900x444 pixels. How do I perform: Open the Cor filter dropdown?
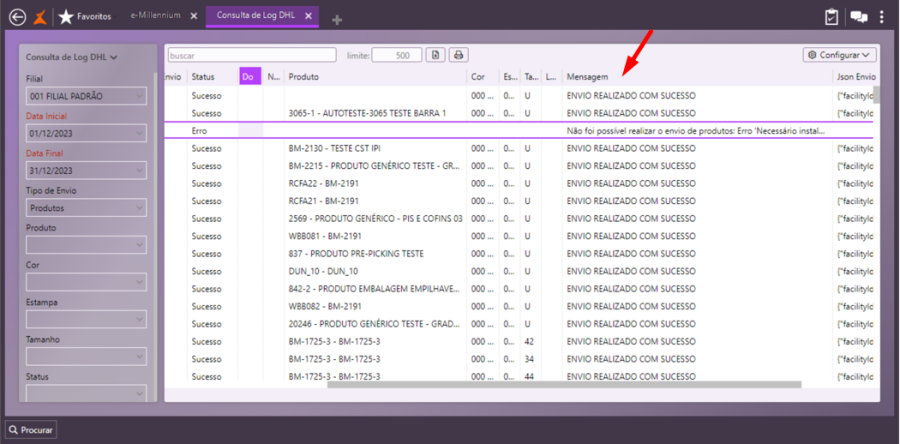tap(86, 282)
